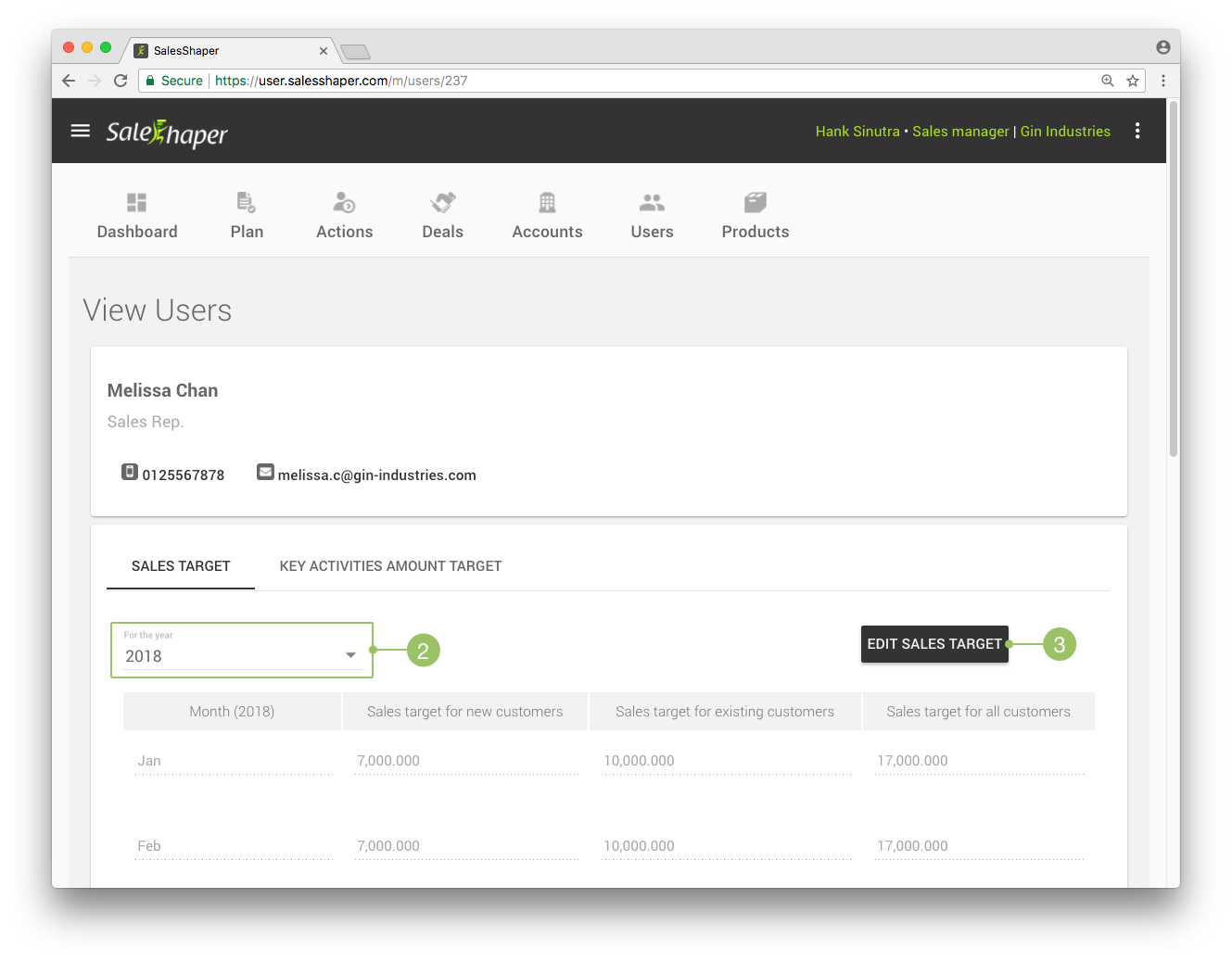Click the Hank Sinutra user name

tap(857, 132)
